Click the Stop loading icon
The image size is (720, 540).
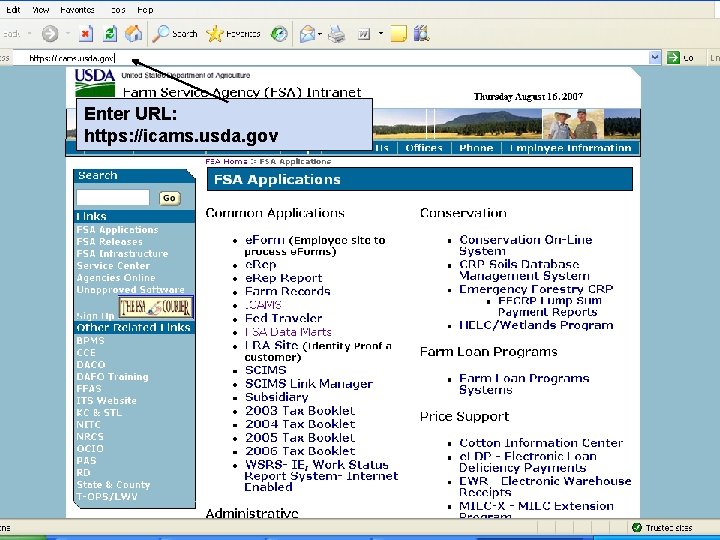[85, 34]
